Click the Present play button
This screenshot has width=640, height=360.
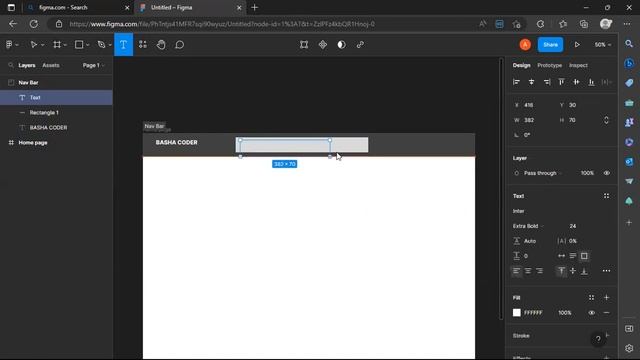coord(577,44)
